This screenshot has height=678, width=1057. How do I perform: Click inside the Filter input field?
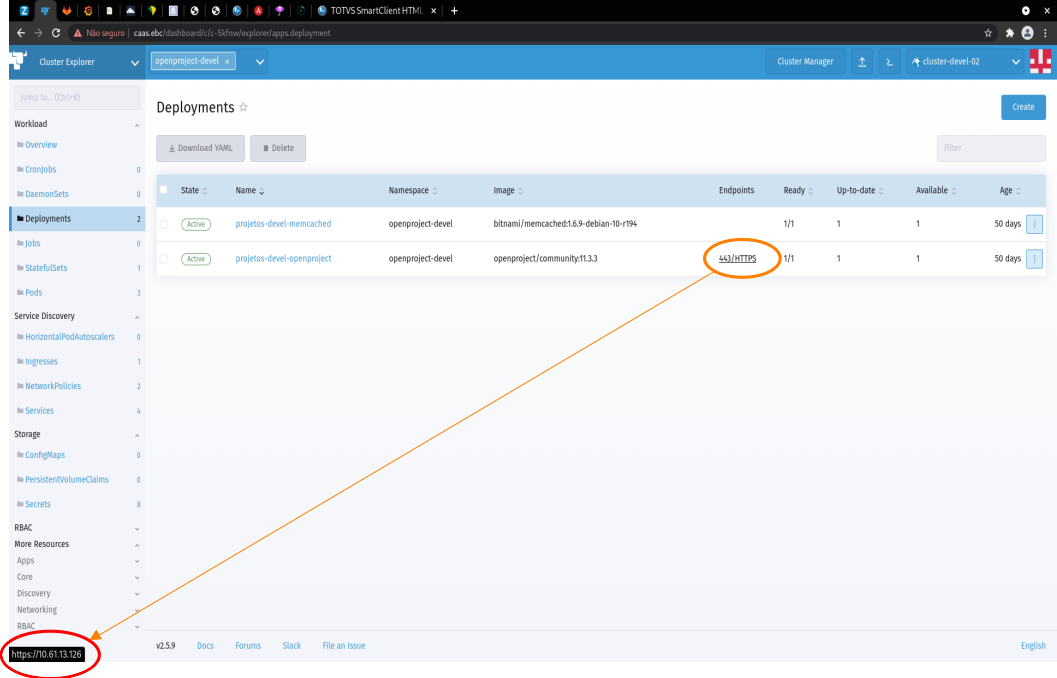click(x=990, y=147)
